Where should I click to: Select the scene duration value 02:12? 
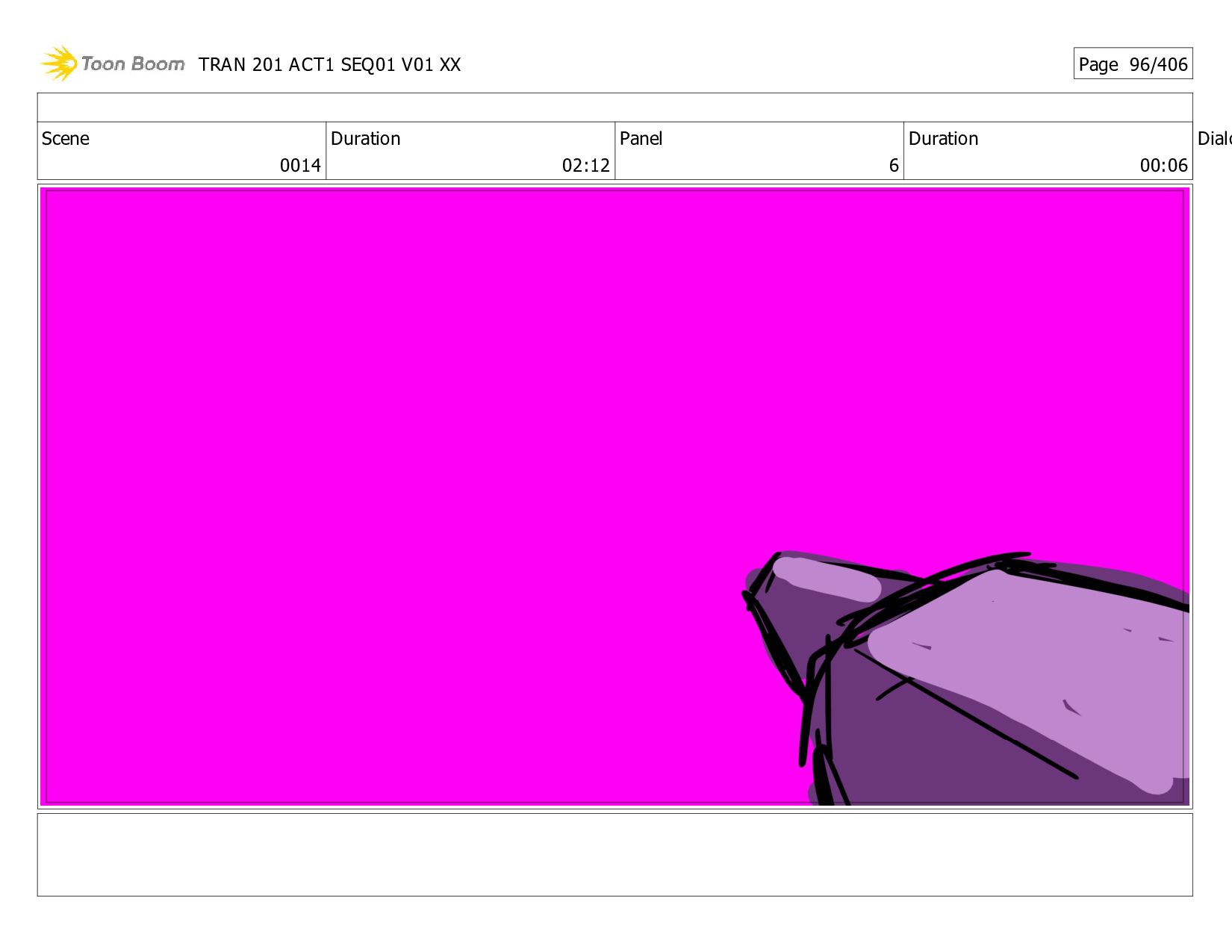pyautogui.click(x=586, y=166)
